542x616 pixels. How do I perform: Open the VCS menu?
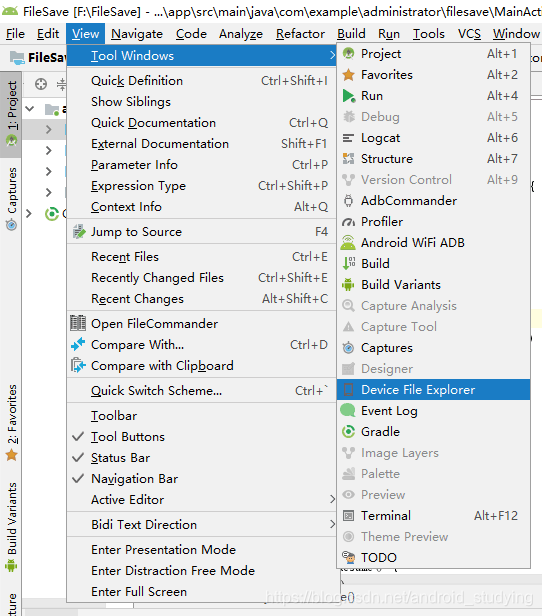pos(469,34)
